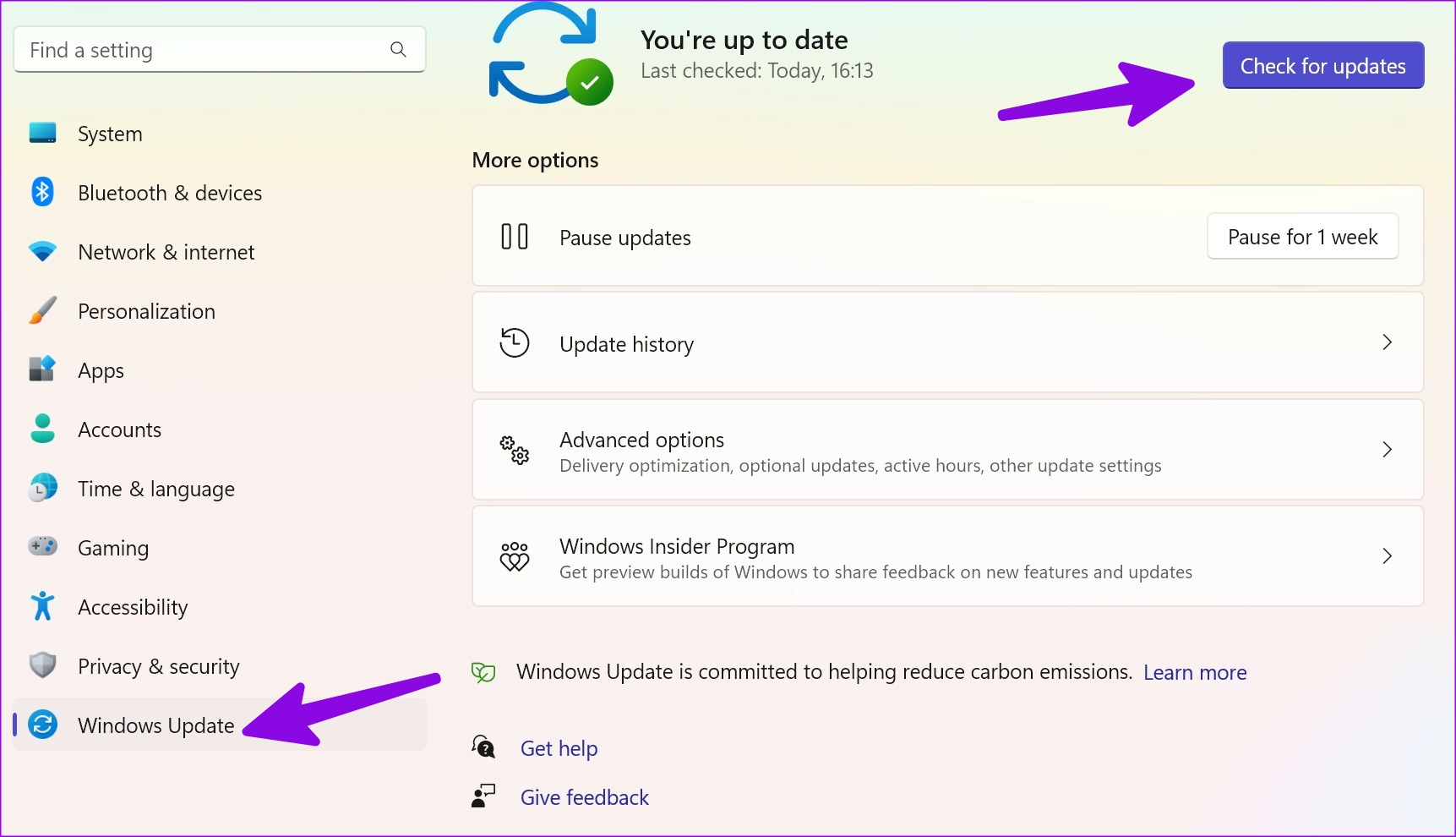The image size is (1456, 837).
Task: Open Bluetooth & devices settings icon
Action: coord(42,192)
